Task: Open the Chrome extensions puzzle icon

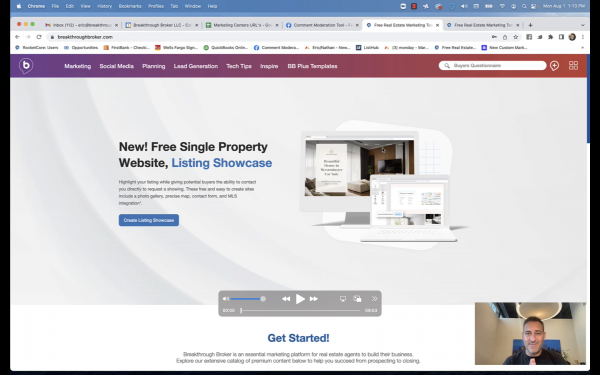Action: click(x=550, y=37)
